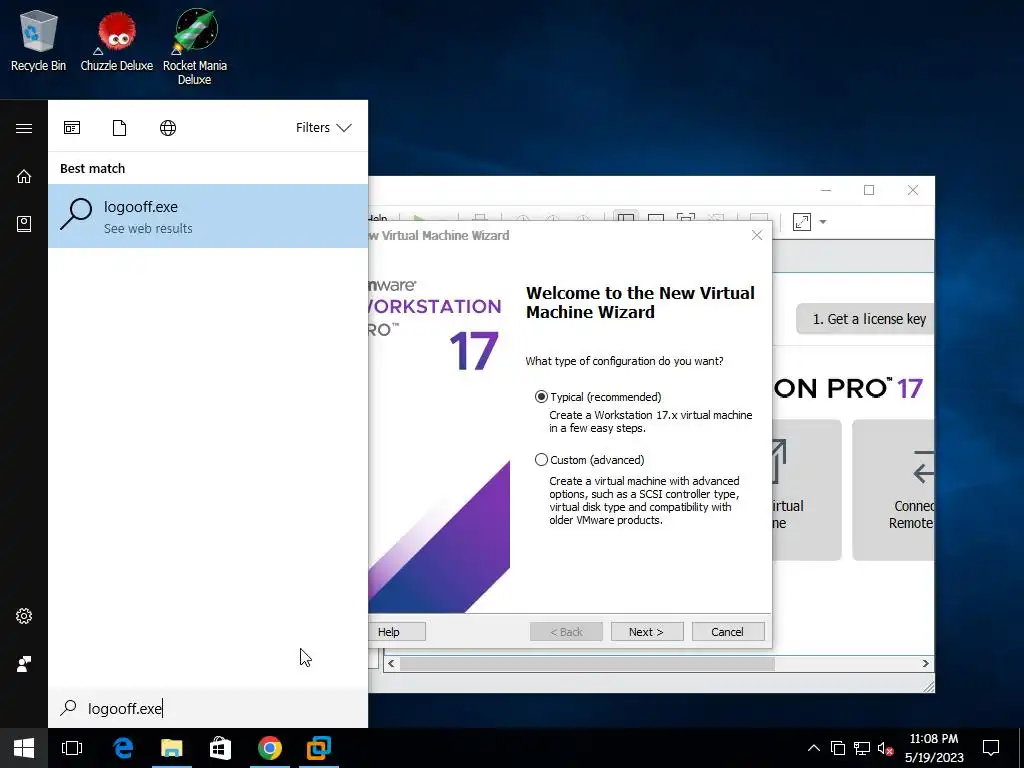Close the New Virtual Machine Wizard dialog
The height and width of the screenshot is (768, 1024).
pos(757,235)
